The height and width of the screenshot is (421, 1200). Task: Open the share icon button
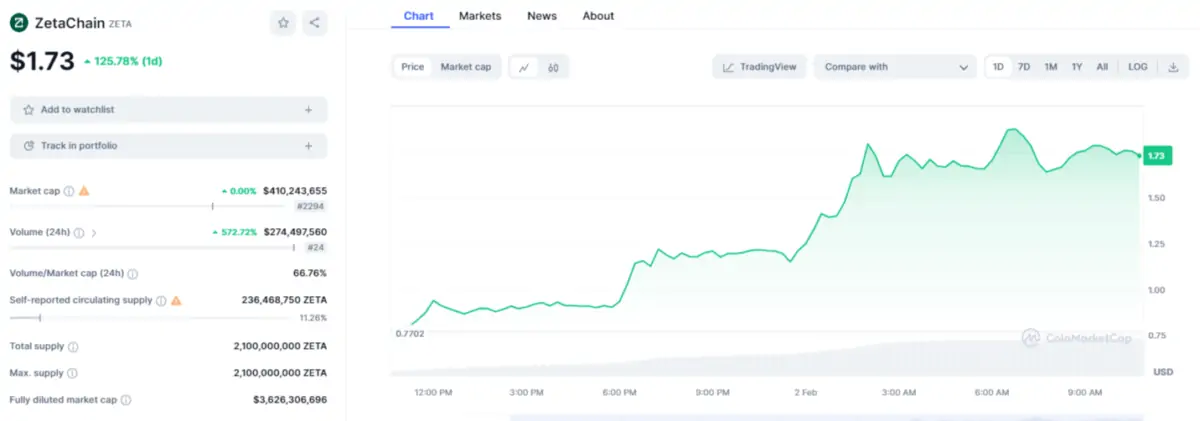click(314, 22)
